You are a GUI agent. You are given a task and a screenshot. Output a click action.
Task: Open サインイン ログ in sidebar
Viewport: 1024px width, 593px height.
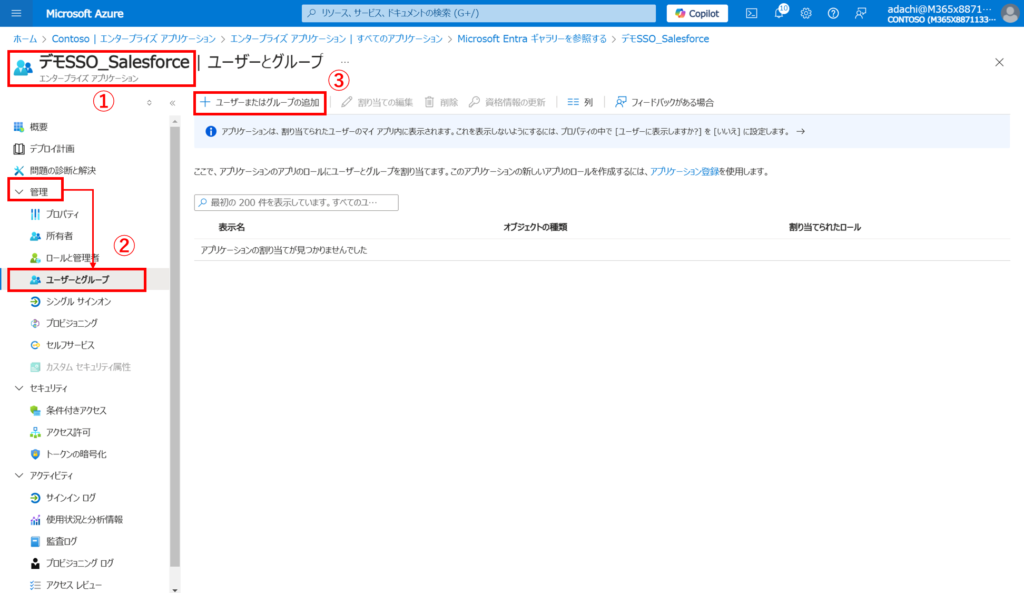pyautogui.click(x=71, y=498)
